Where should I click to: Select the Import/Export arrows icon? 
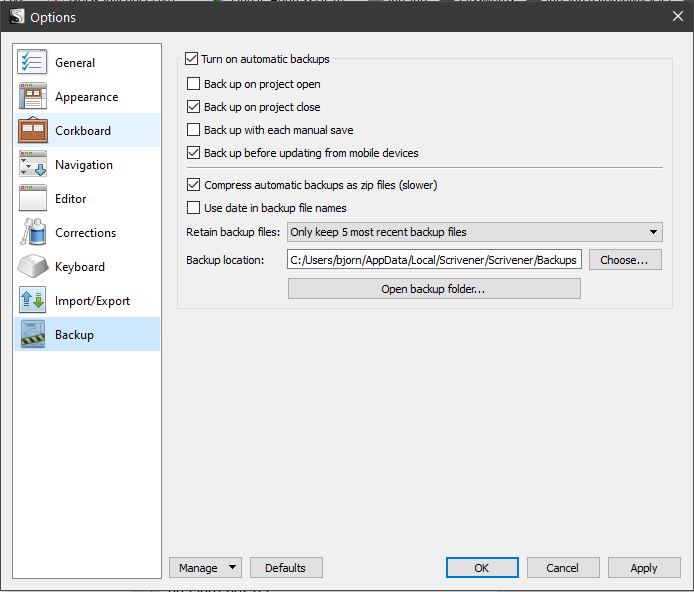point(32,300)
